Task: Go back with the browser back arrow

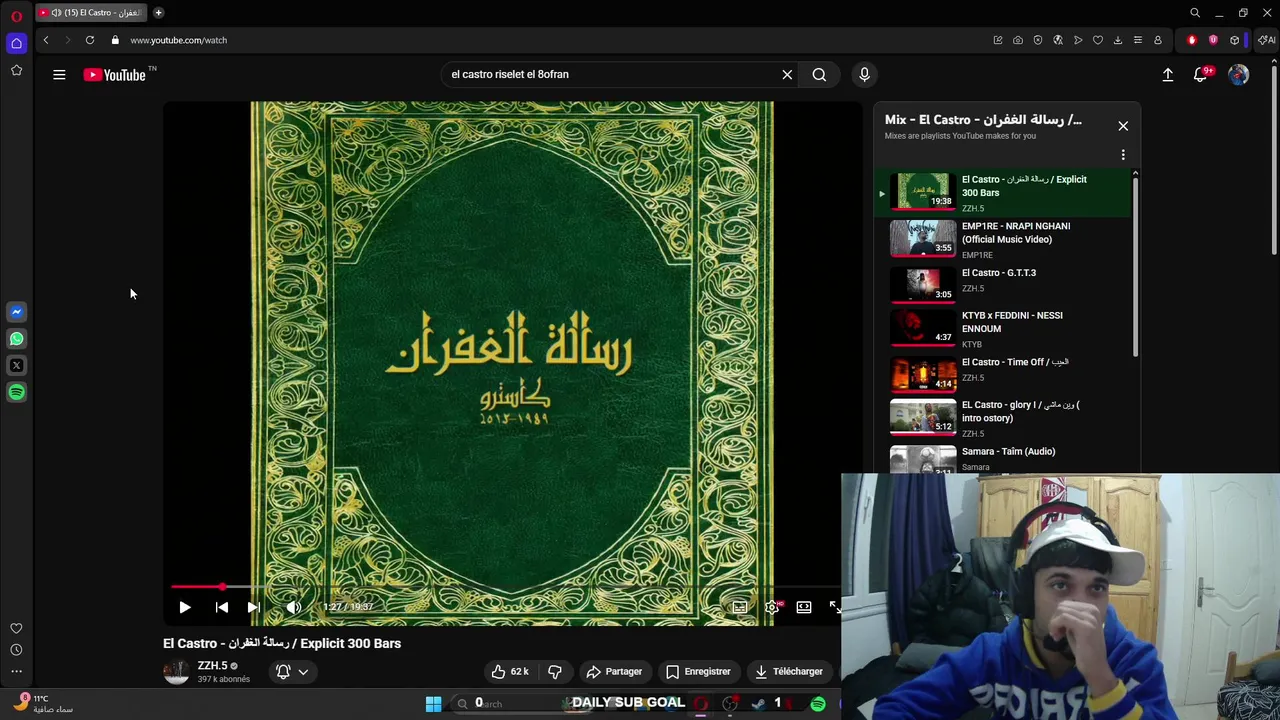Action: click(46, 40)
